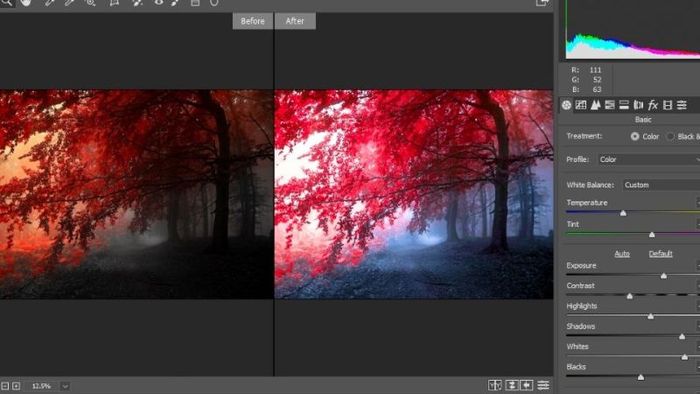Screen dimensions: 700x394
Task: Click the Temperature label
Action: pyautogui.click(x=587, y=203)
